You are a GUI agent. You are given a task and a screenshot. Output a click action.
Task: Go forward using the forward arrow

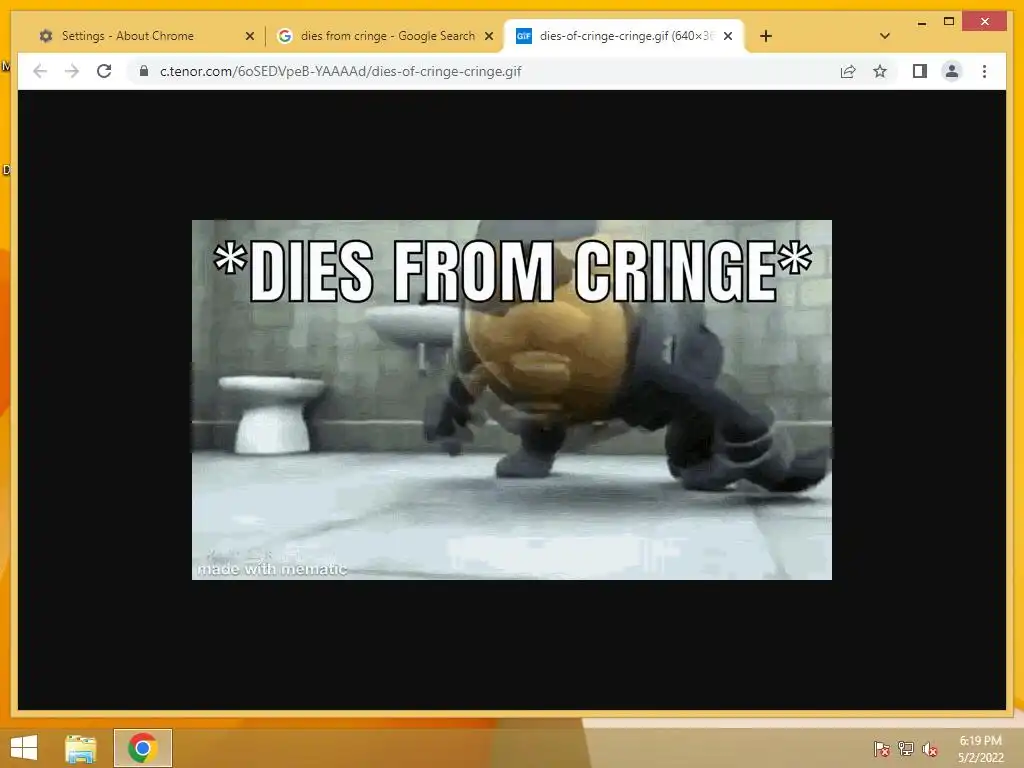(x=72, y=71)
